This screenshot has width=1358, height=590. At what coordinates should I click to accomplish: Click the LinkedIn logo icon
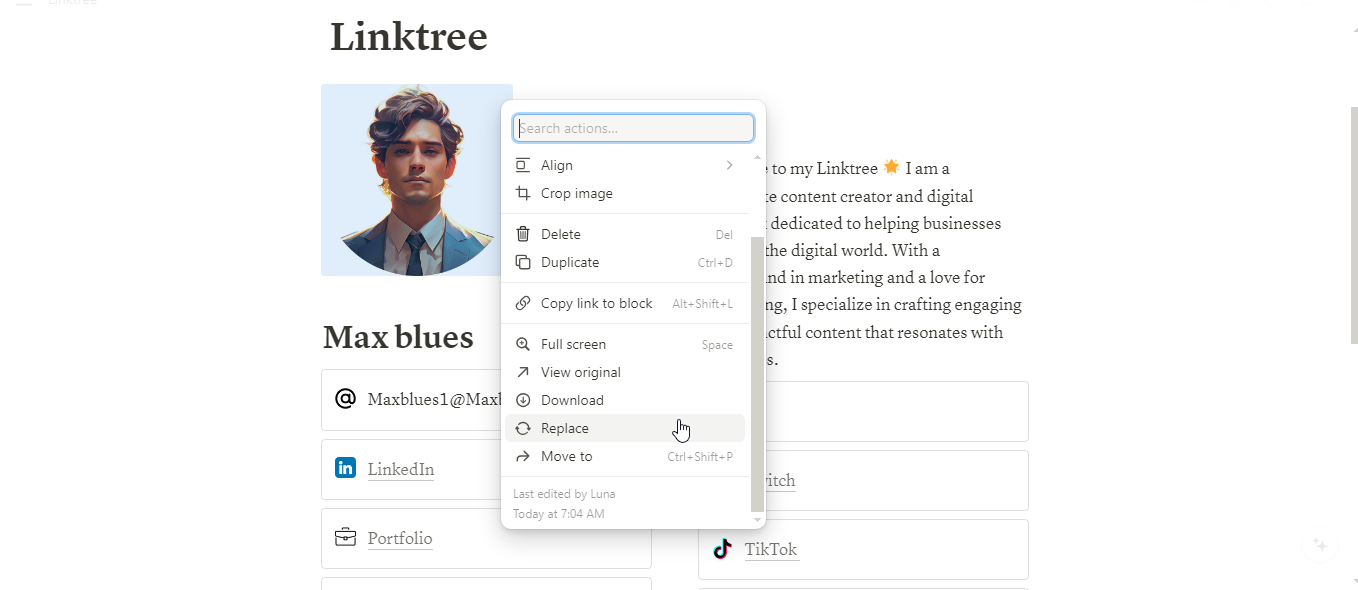pyautogui.click(x=345, y=468)
